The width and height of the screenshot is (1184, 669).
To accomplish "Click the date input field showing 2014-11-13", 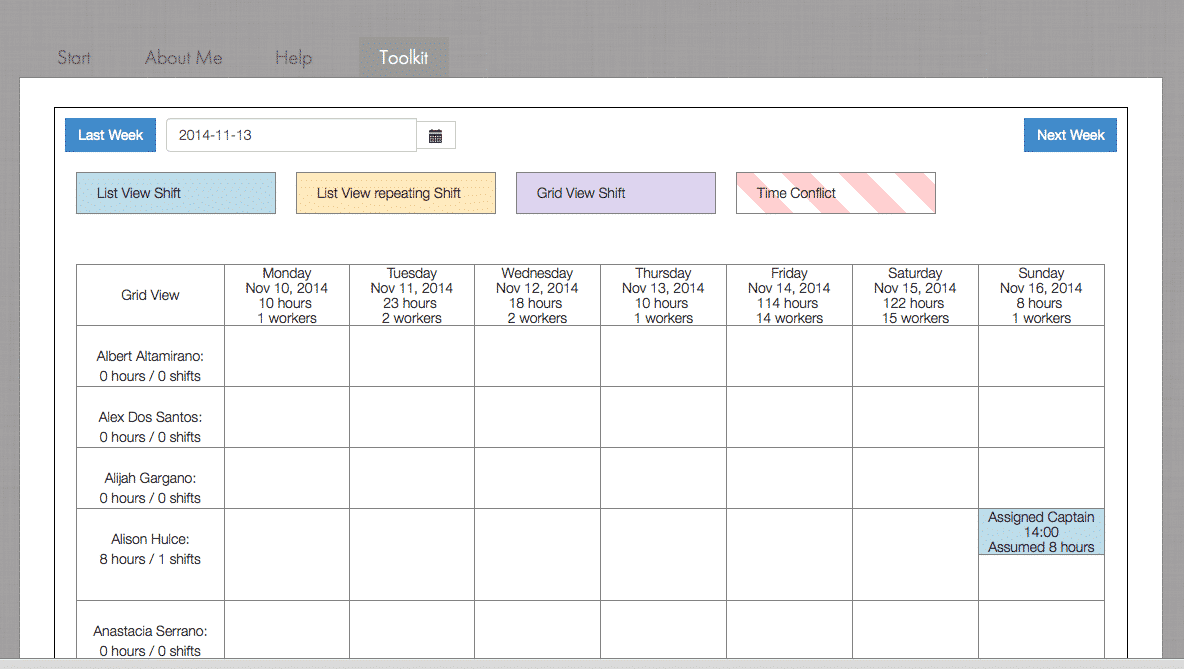I will pos(290,135).
